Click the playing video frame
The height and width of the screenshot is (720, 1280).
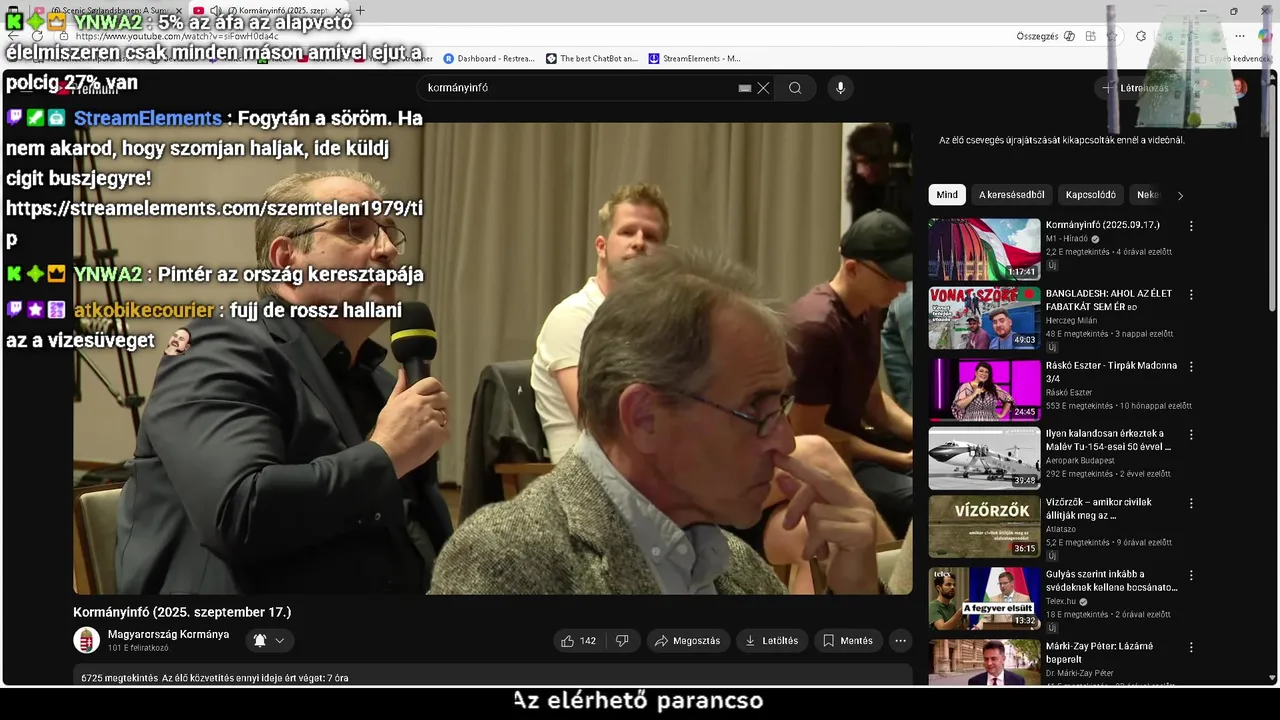[493, 358]
